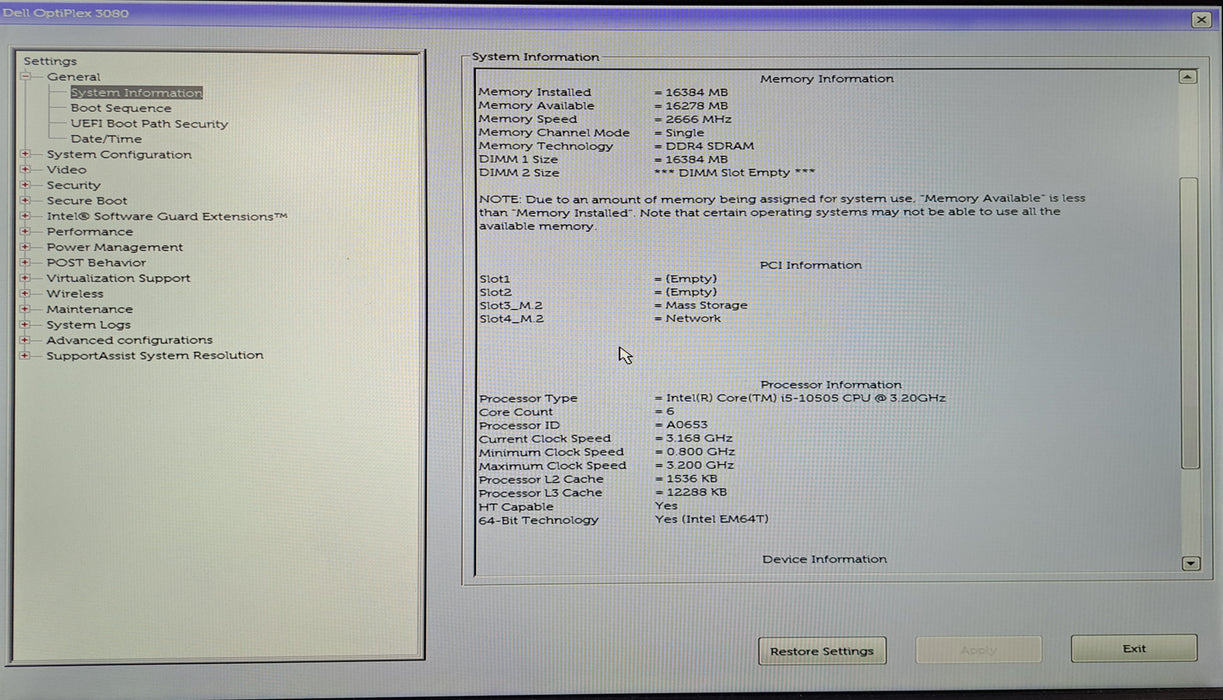Select System Information in the tree
1223x700 pixels.
pyautogui.click(x=136, y=93)
